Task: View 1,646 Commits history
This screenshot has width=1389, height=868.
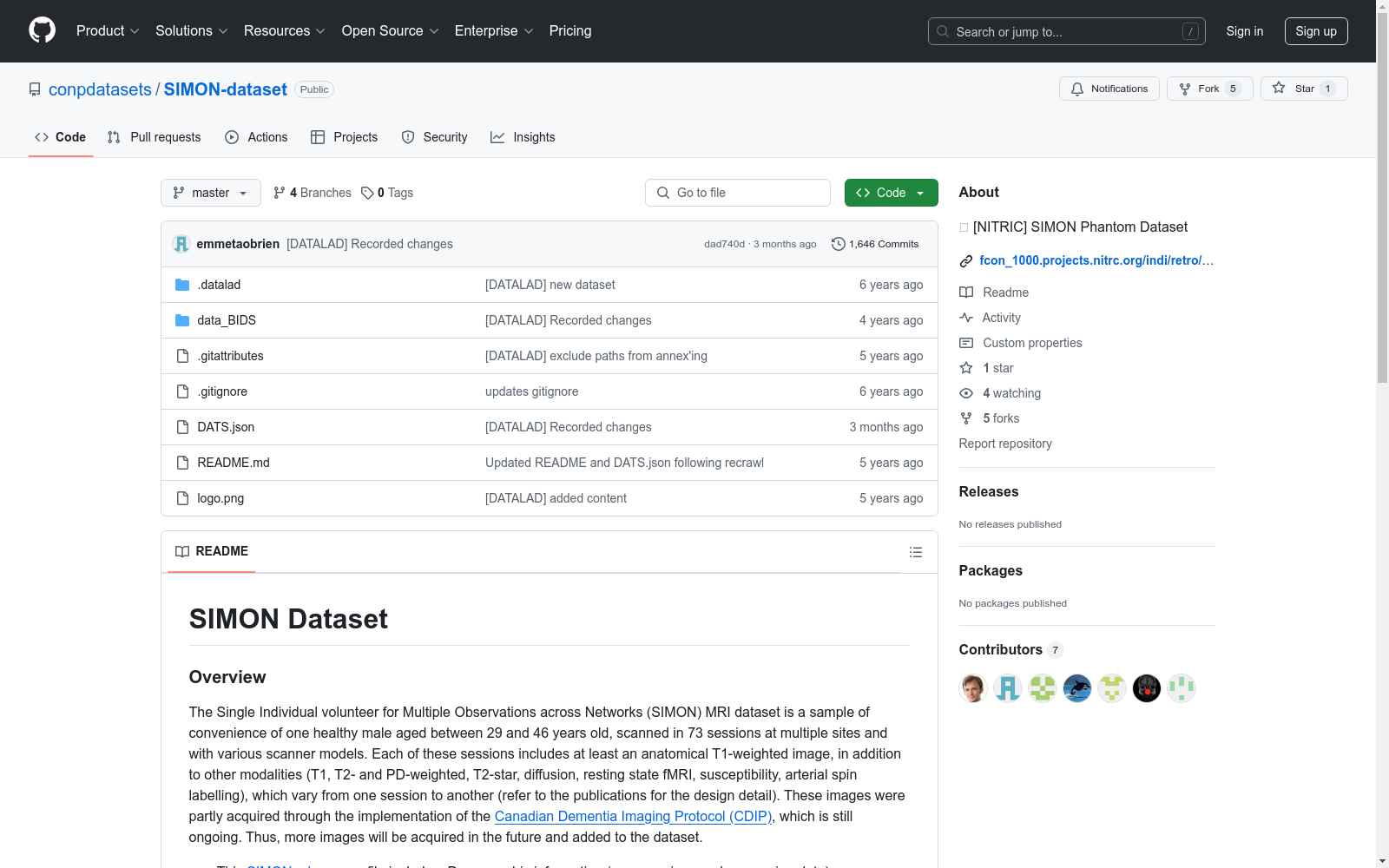Action: click(875, 244)
